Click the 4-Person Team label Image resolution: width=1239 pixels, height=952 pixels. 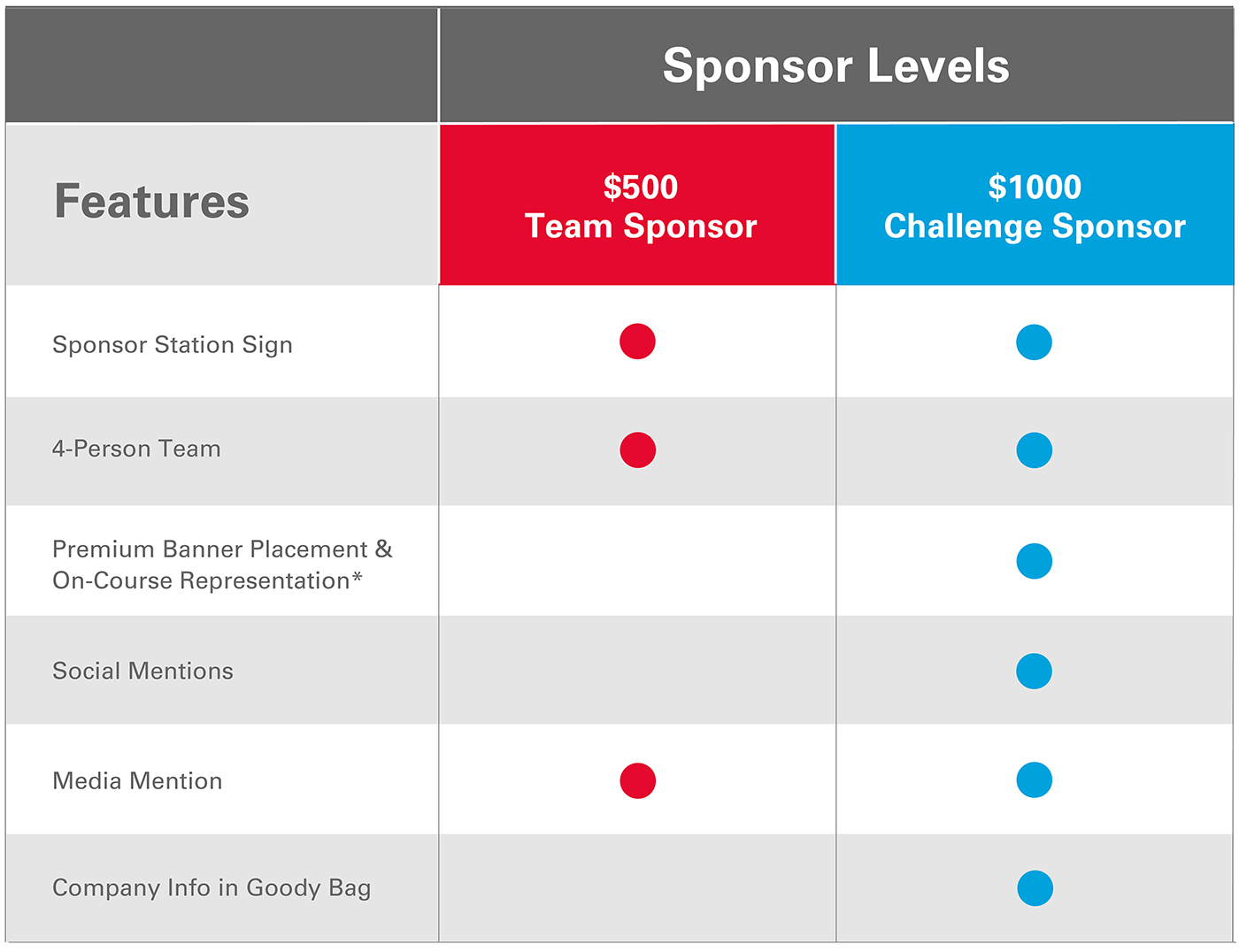point(136,449)
